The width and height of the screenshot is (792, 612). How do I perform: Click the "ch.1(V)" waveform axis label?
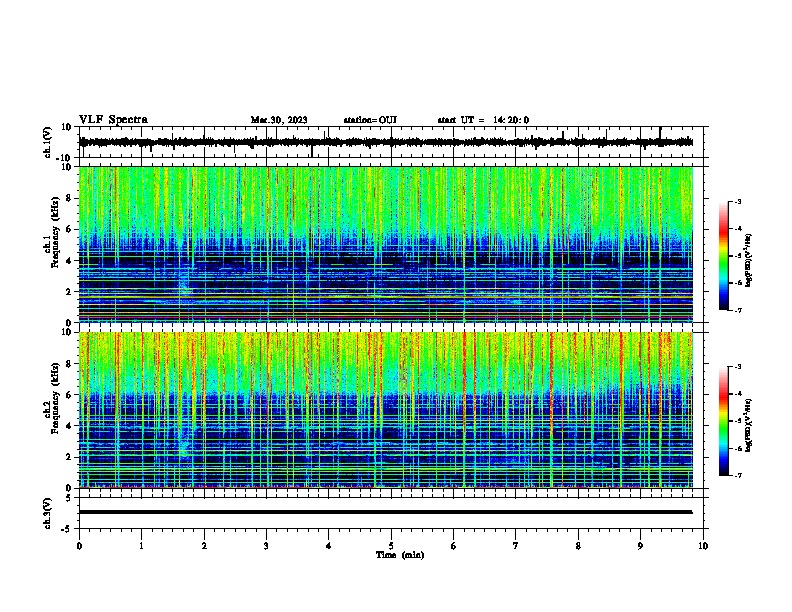tap(48, 142)
